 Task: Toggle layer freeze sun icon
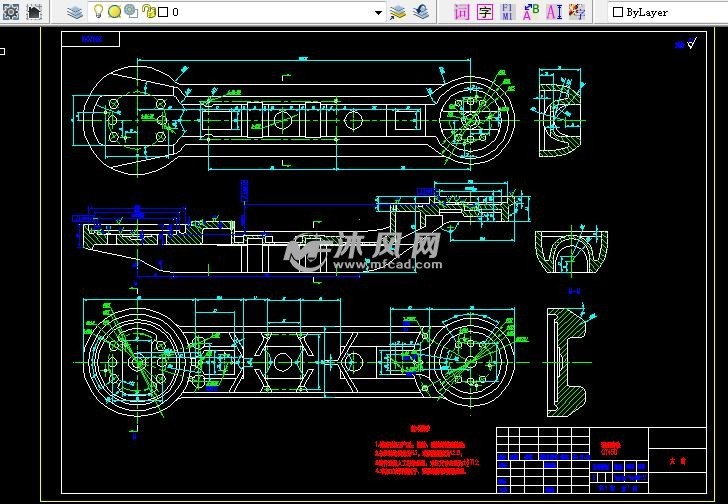pyautogui.click(x=114, y=12)
